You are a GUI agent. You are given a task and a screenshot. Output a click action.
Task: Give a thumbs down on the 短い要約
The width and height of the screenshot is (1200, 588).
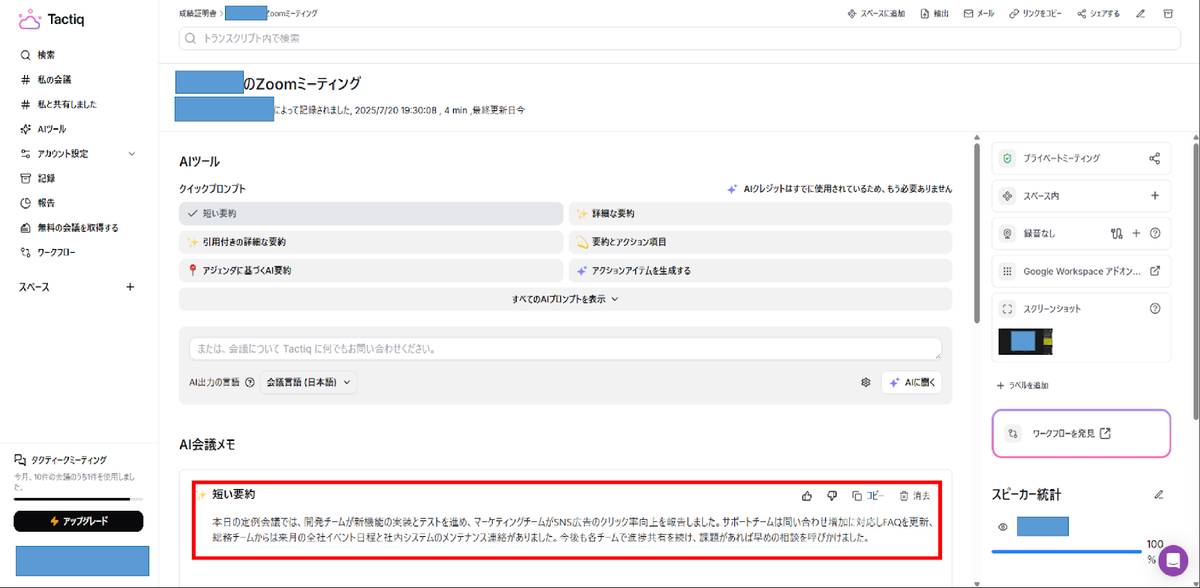[x=831, y=495]
